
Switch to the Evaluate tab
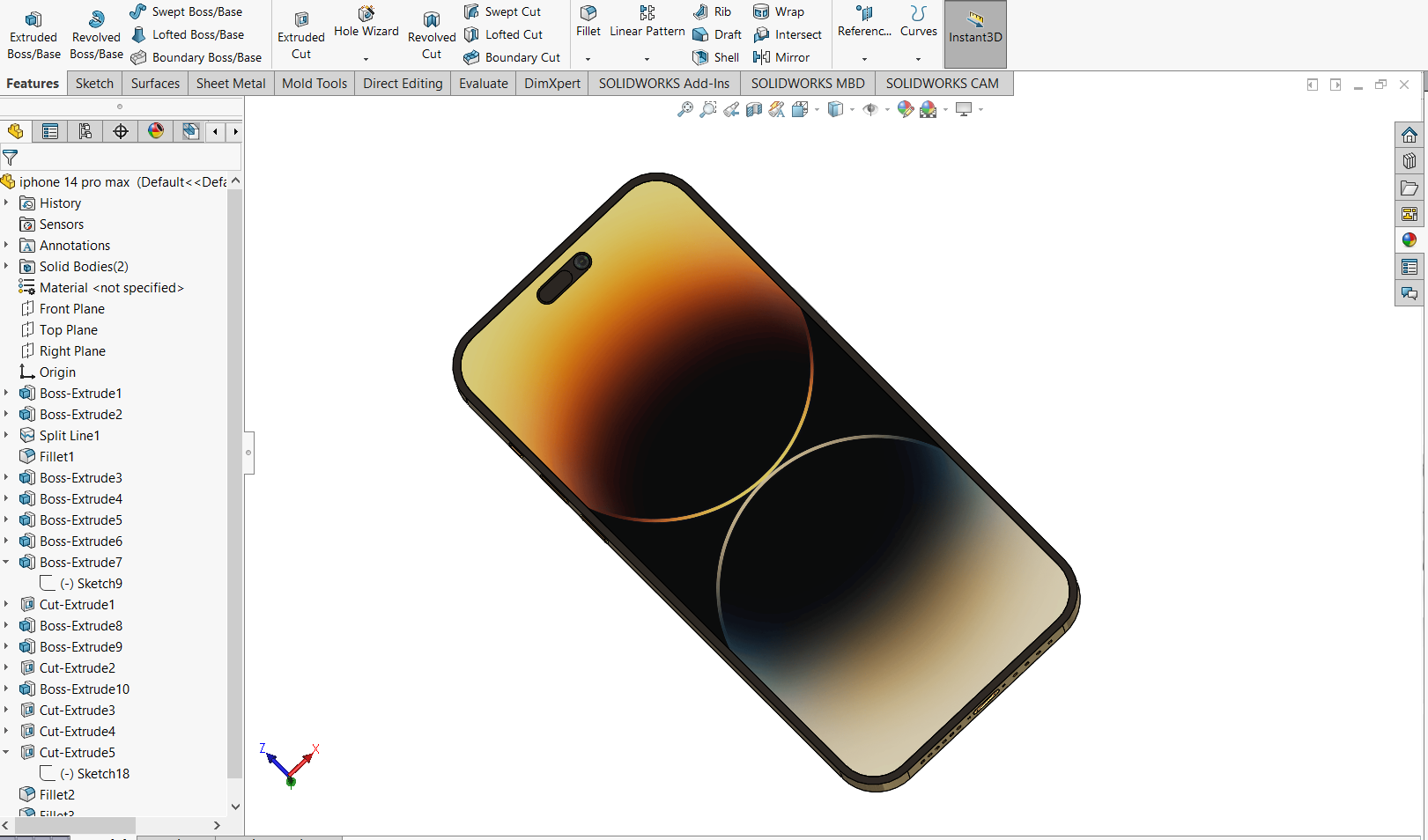484,84
